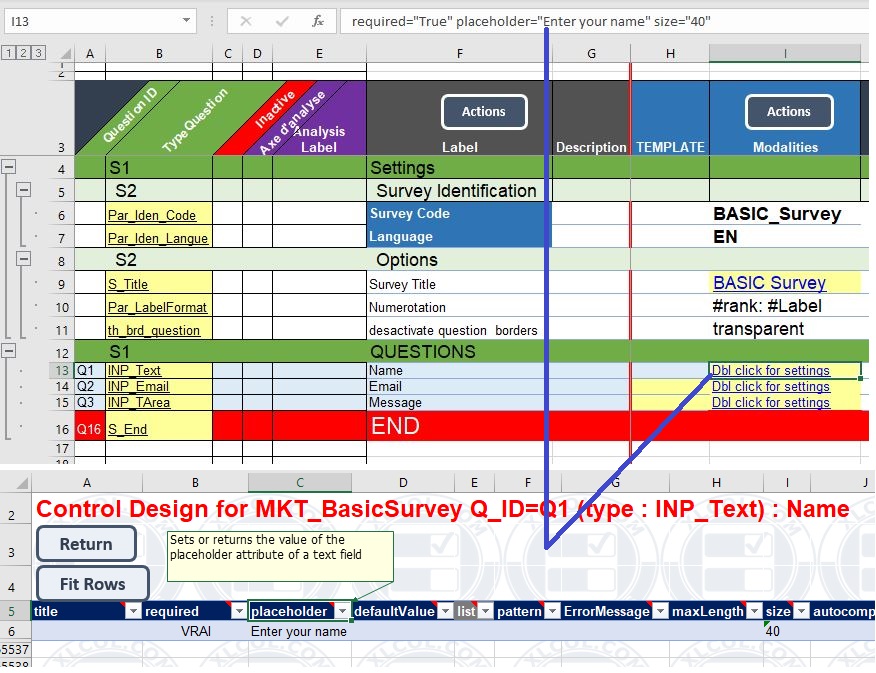Image resolution: width=876 pixels, height=673 pixels.
Task: Open settings link for Q1 Name question
Action: click(x=770, y=370)
